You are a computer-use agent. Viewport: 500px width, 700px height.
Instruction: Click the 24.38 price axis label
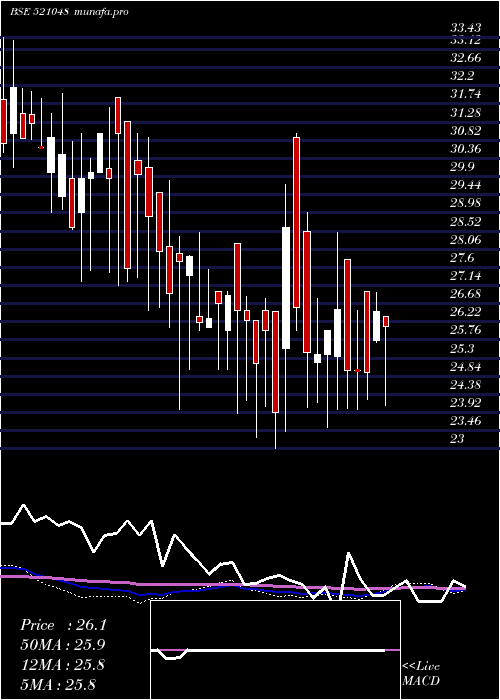tap(466, 385)
